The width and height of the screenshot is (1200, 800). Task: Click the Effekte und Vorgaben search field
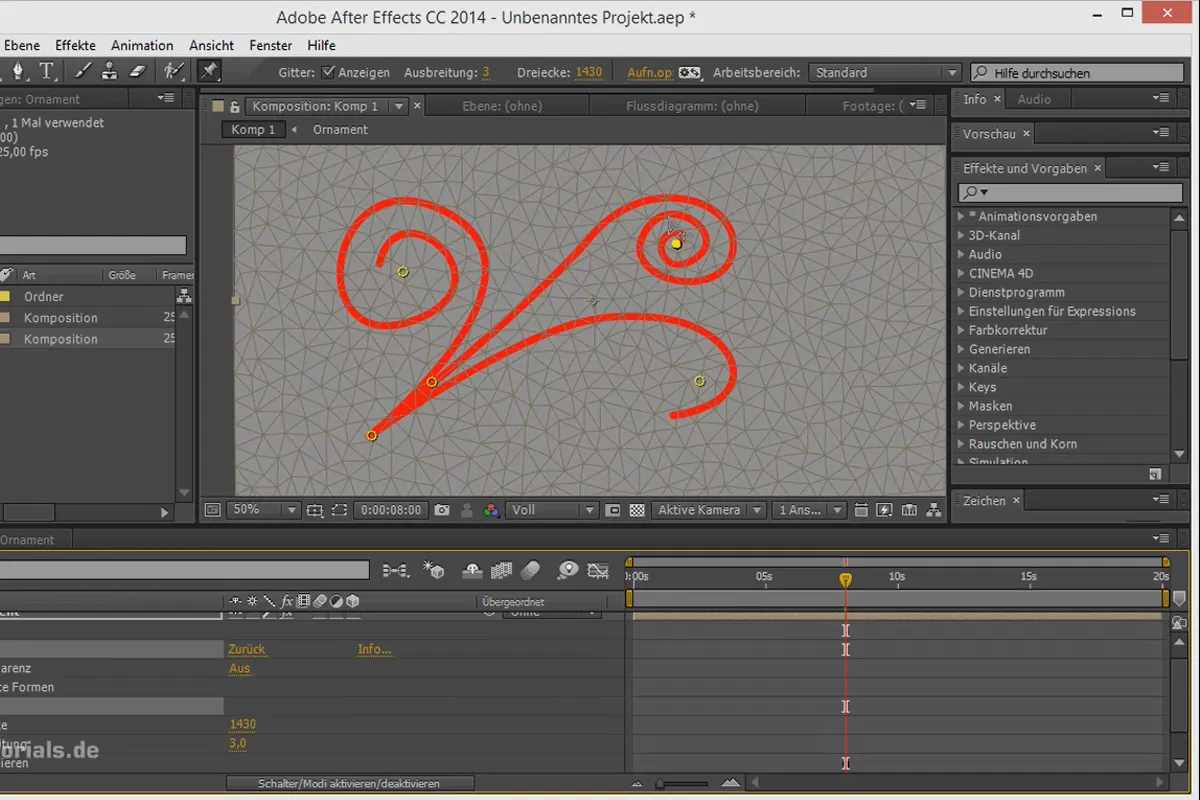point(1070,192)
